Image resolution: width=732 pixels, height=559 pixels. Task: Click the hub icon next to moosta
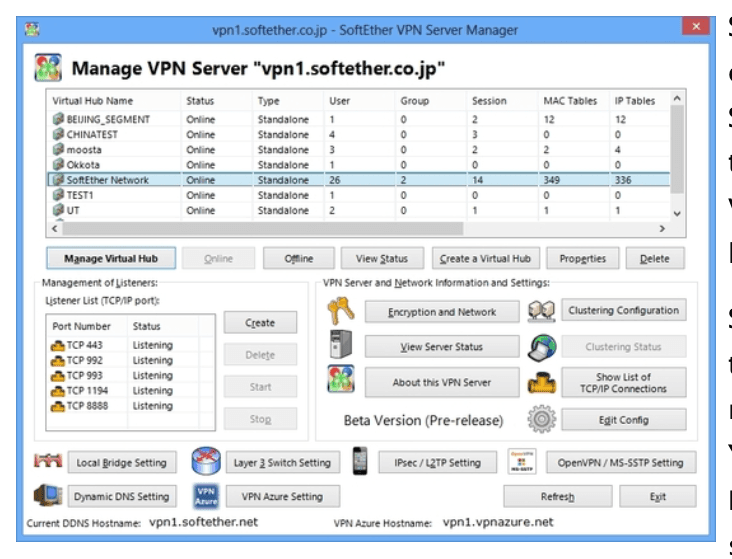58,149
